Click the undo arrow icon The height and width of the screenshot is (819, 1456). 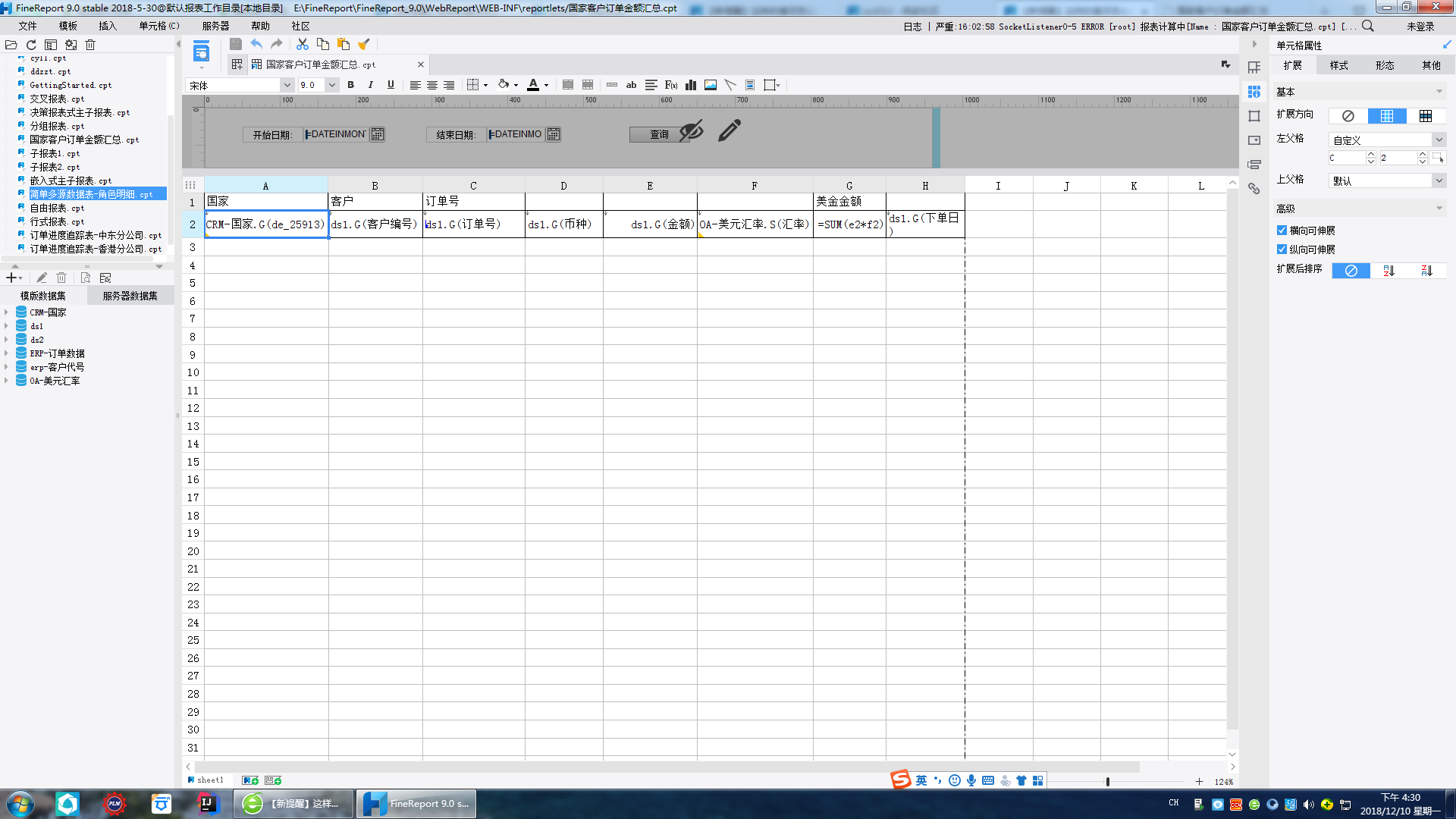pos(256,45)
